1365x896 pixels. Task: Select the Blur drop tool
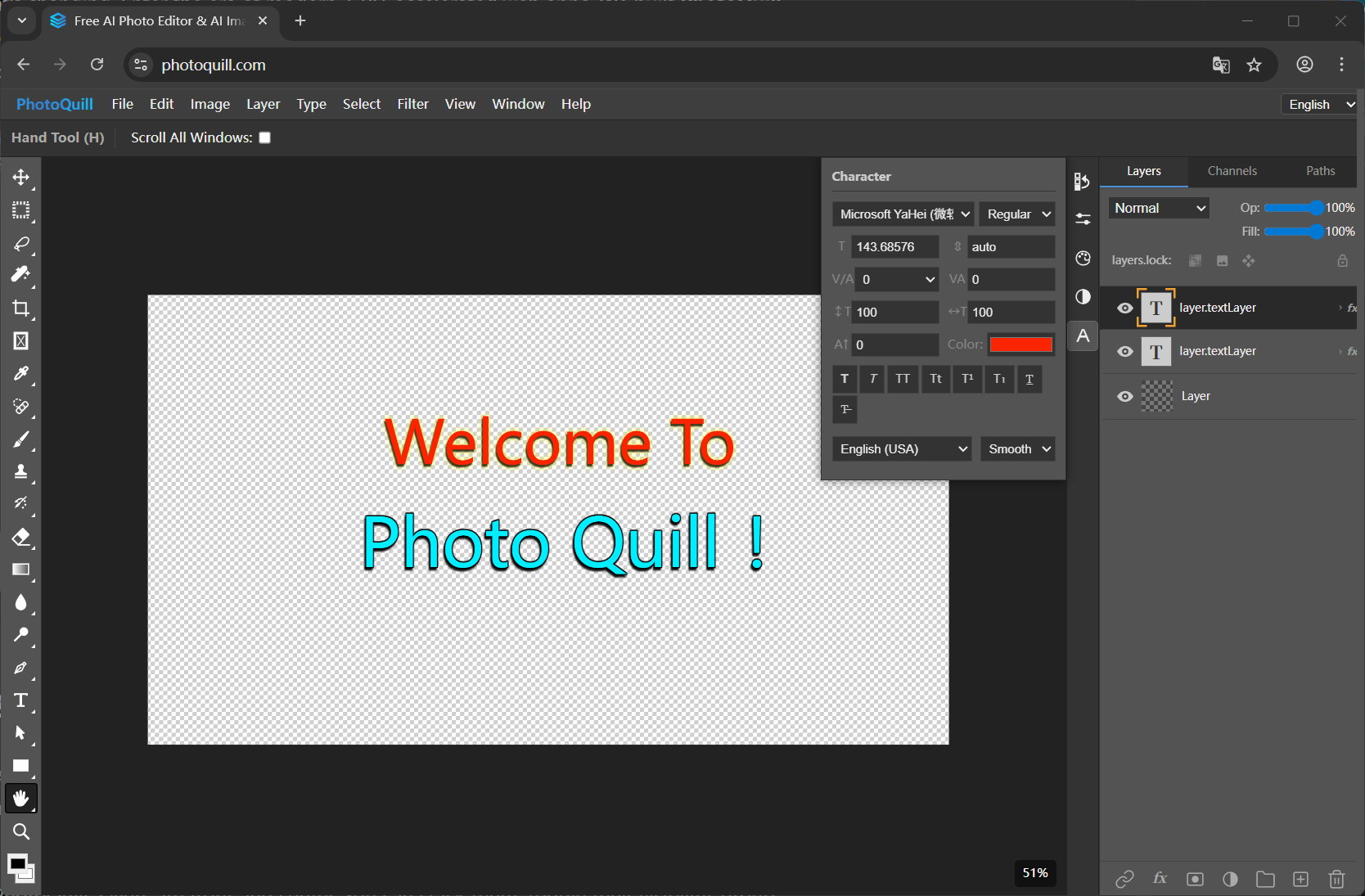click(x=21, y=603)
